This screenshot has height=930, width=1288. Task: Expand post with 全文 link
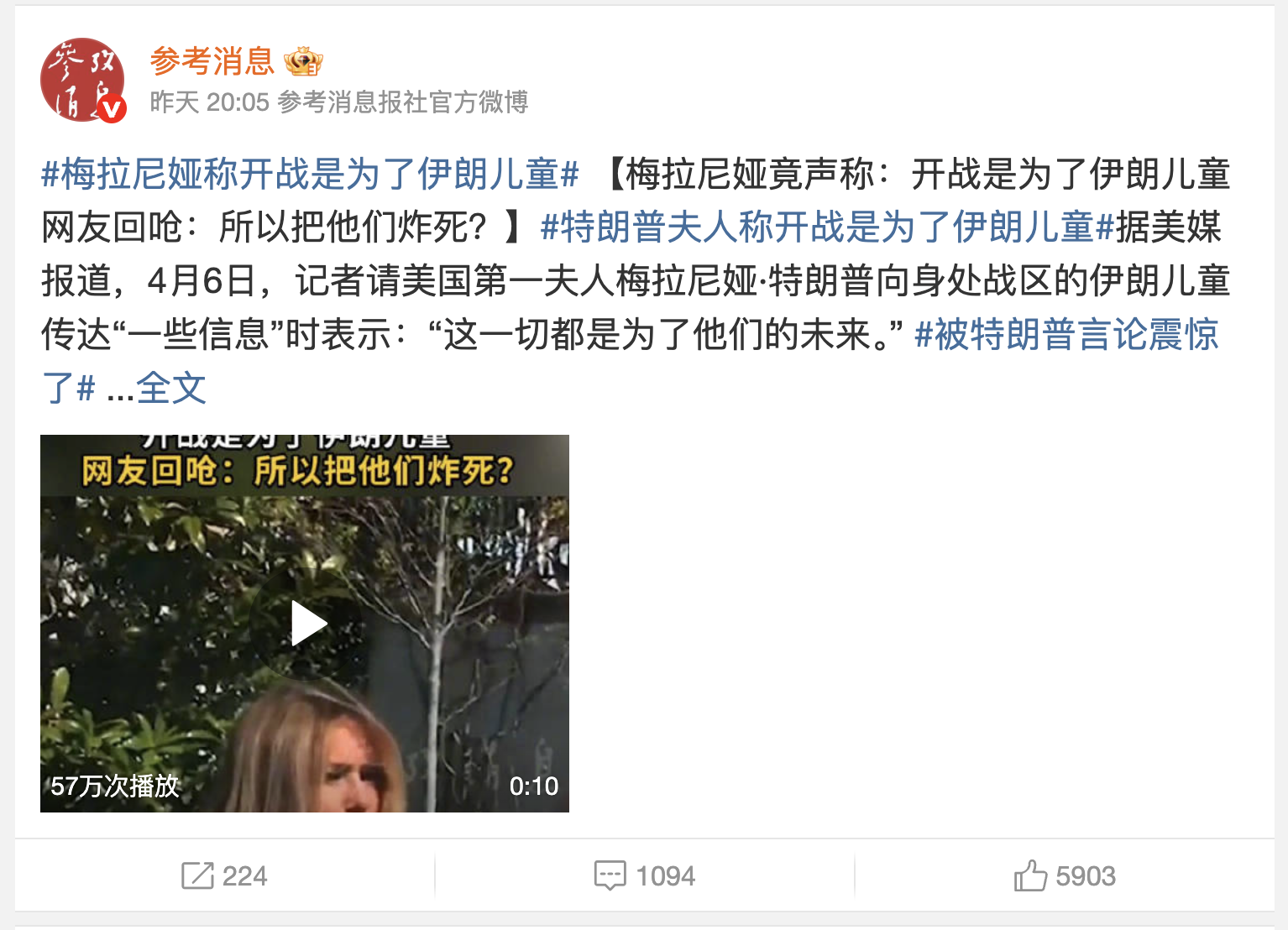point(171,388)
